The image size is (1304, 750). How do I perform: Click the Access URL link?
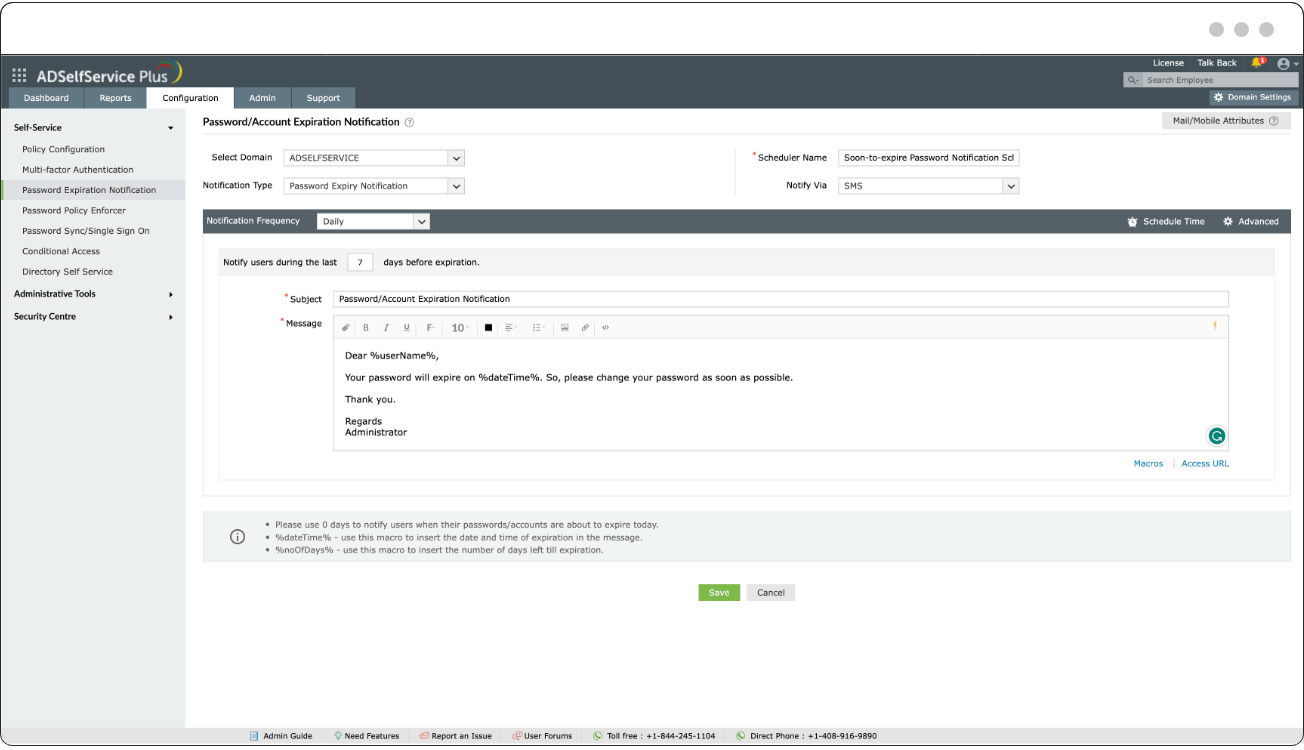(x=1205, y=464)
